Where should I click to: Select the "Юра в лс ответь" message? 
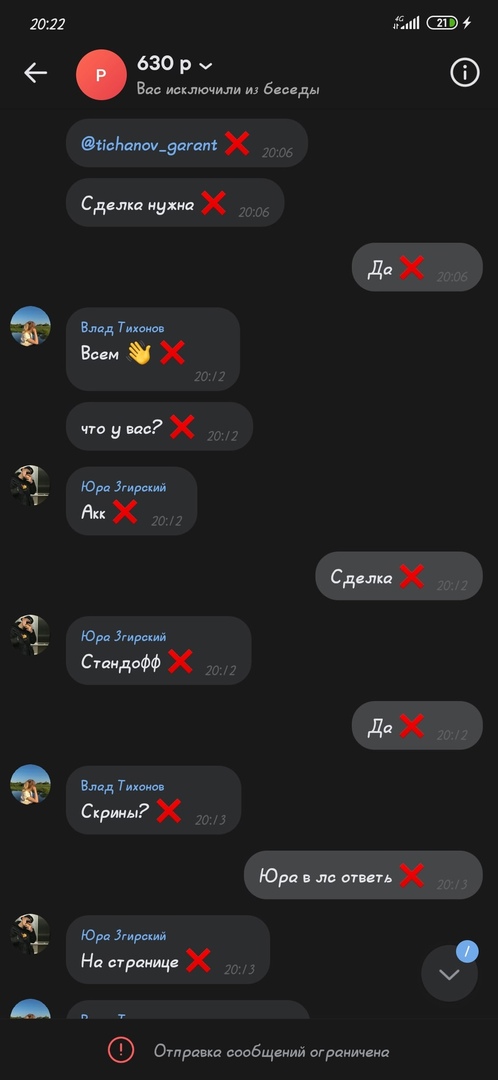(x=363, y=875)
